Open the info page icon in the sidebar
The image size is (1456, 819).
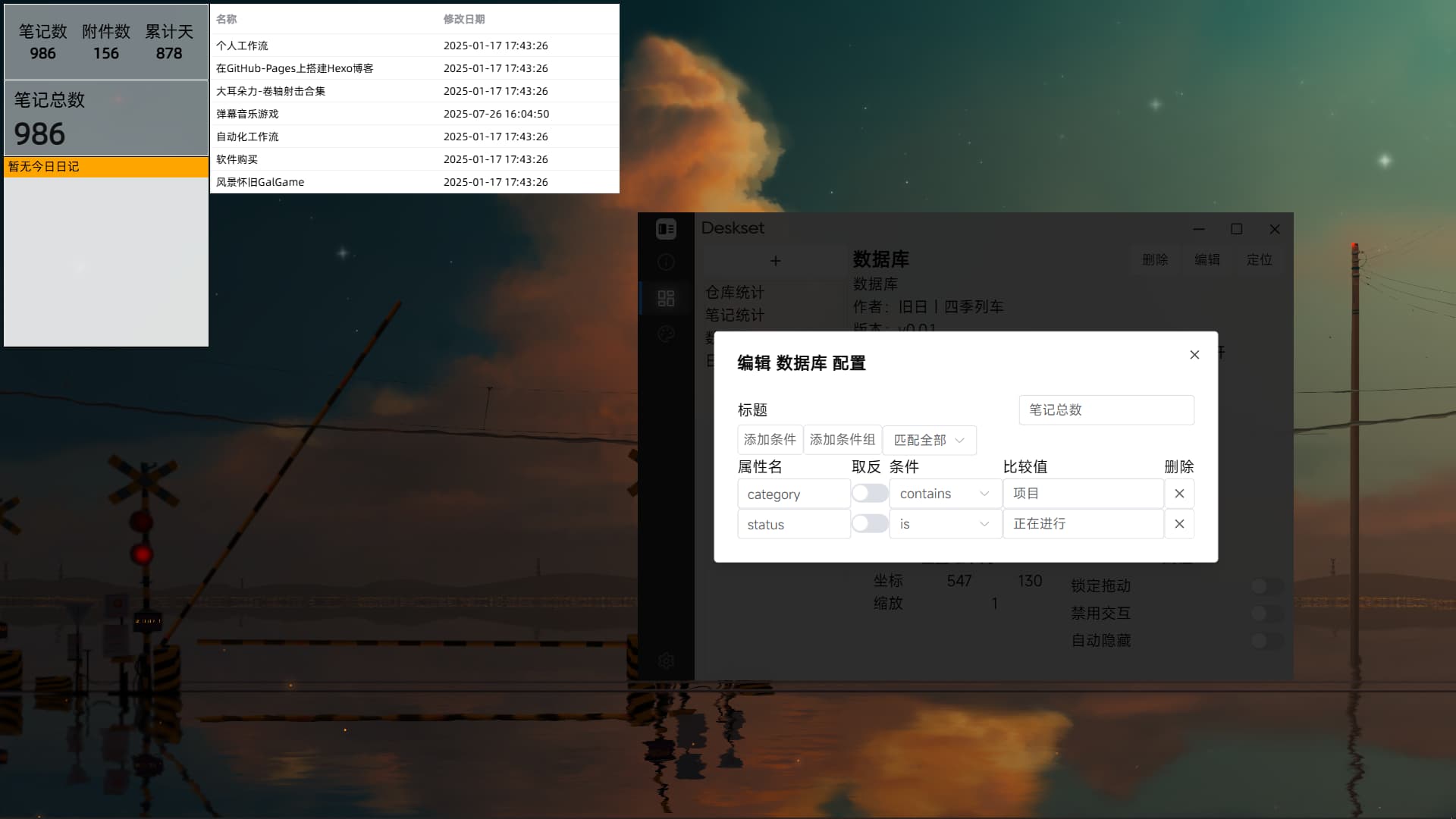(x=666, y=262)
